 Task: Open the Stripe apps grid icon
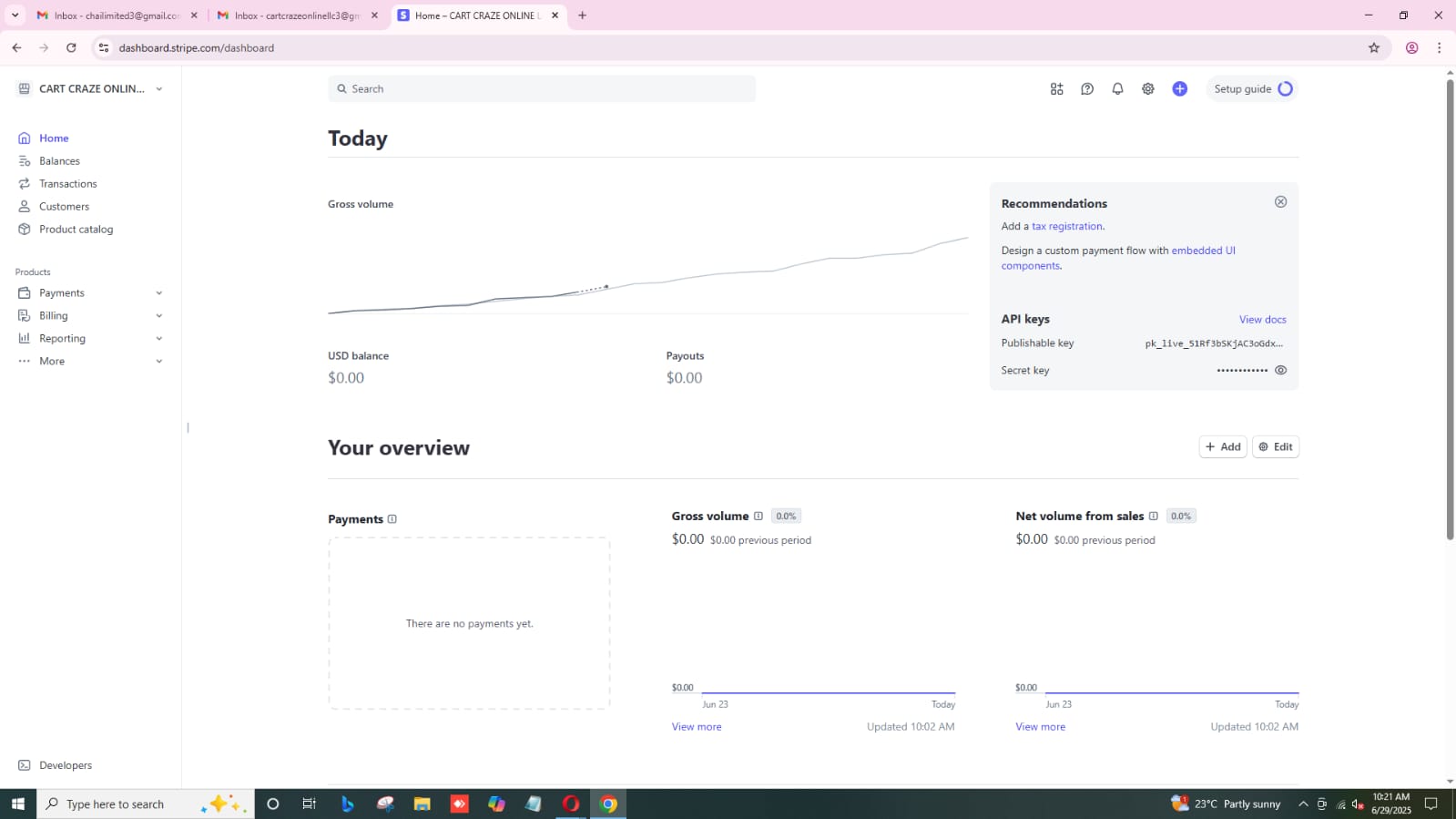coord(1056,89)
